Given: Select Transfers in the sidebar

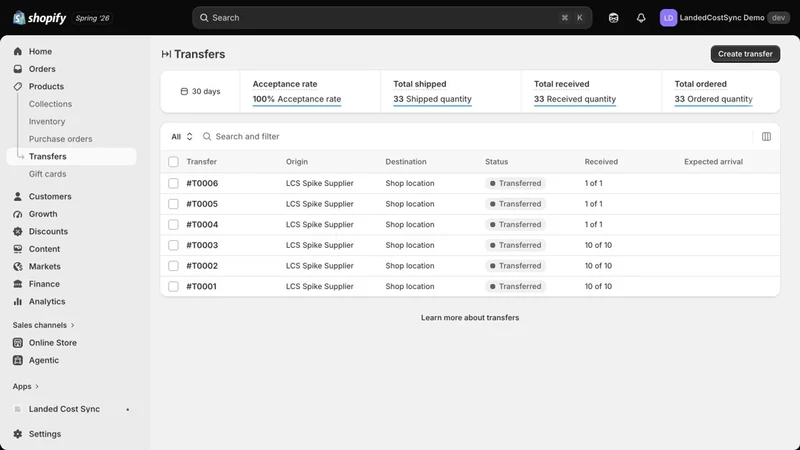Looking at the screenshot, I should [71, 157].
